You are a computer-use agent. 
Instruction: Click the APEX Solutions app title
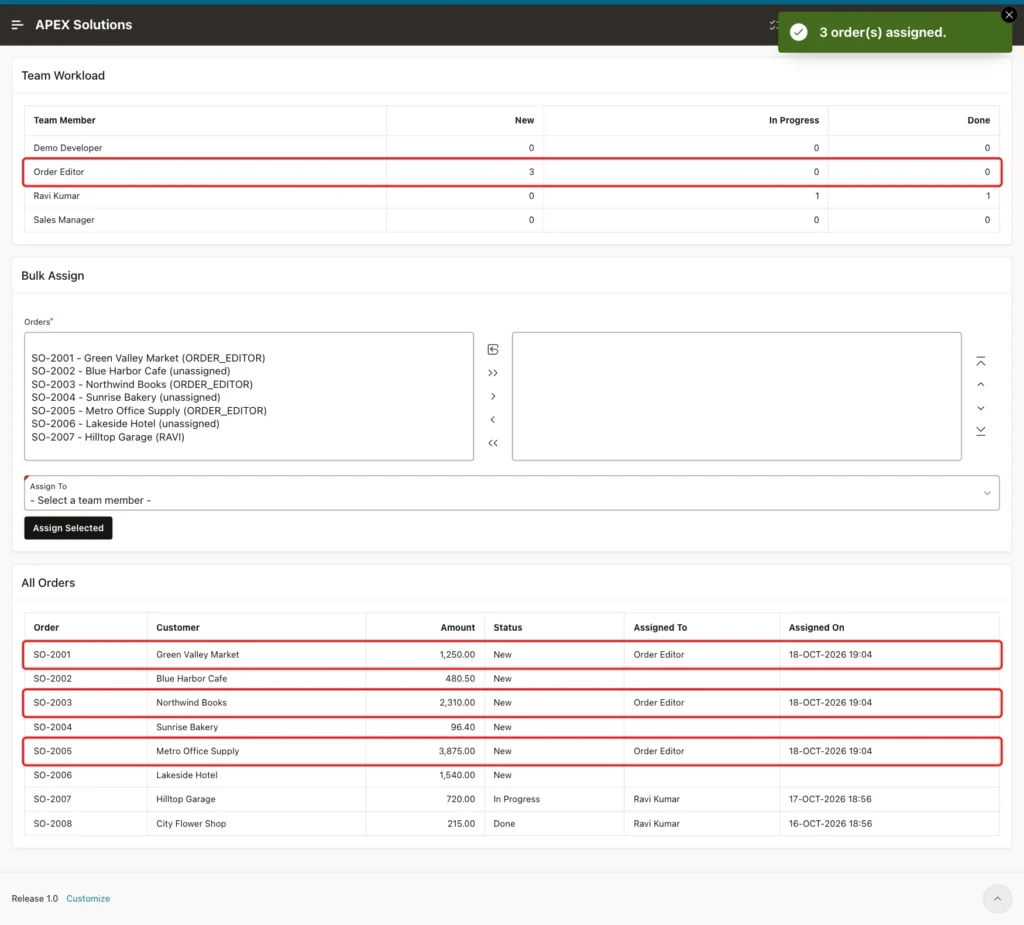(84, 25)
